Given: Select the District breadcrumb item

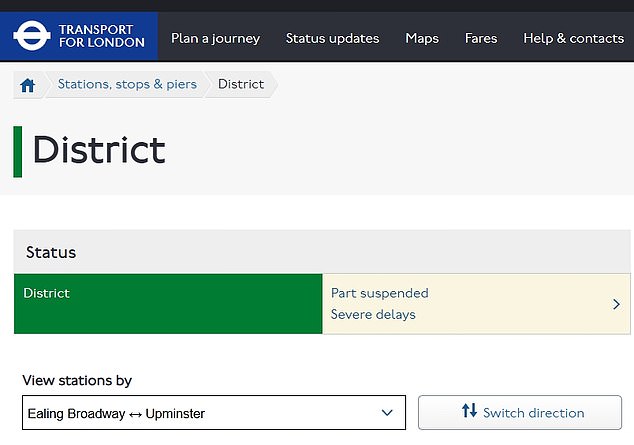Looking at the screenshot, I should coord(241,84).
